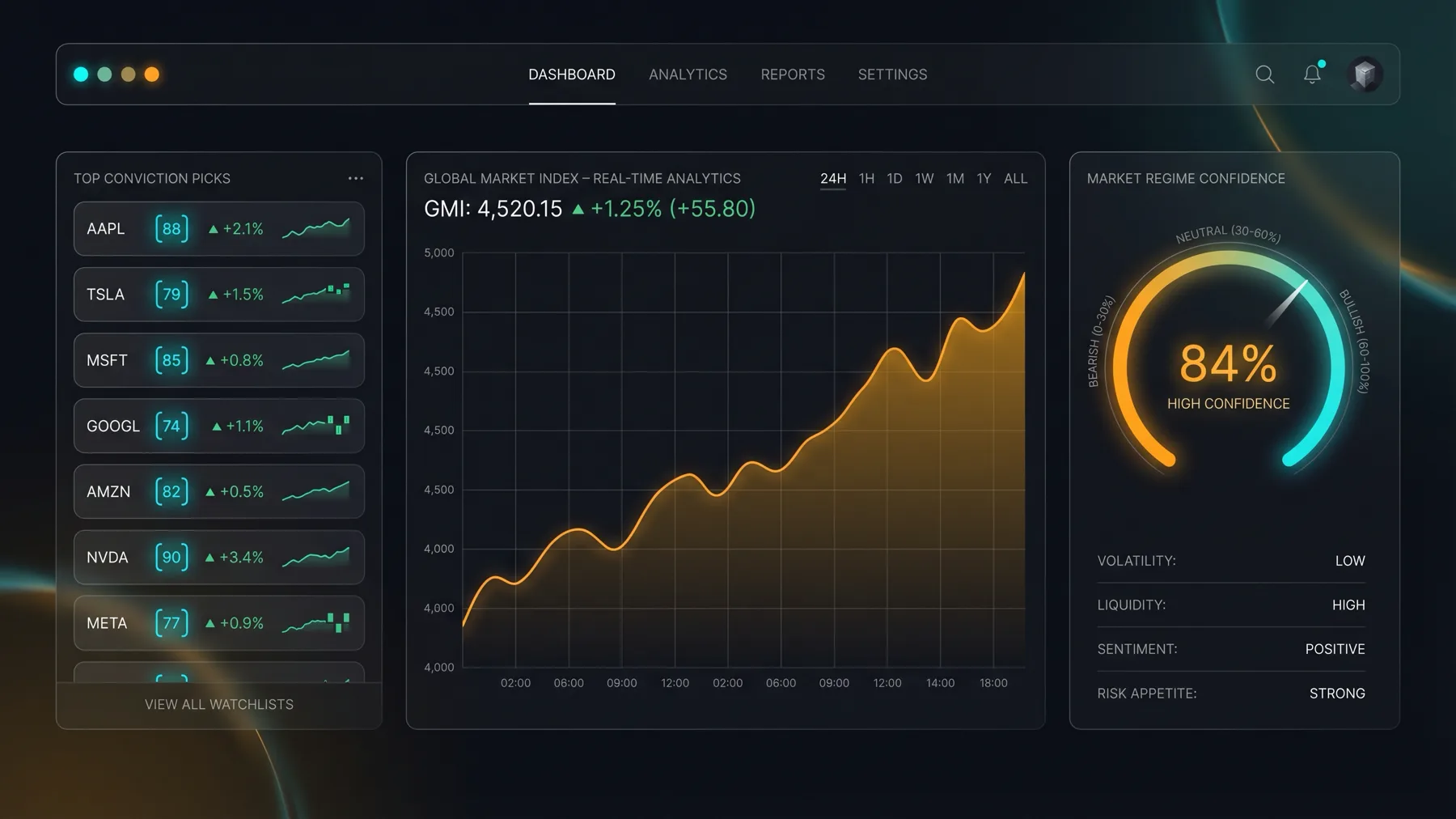Screen dimensions: 1456x819
Task: Click the green up arrow beside GMI percentage
Action: pyautogui.click(x=578, y=209)
